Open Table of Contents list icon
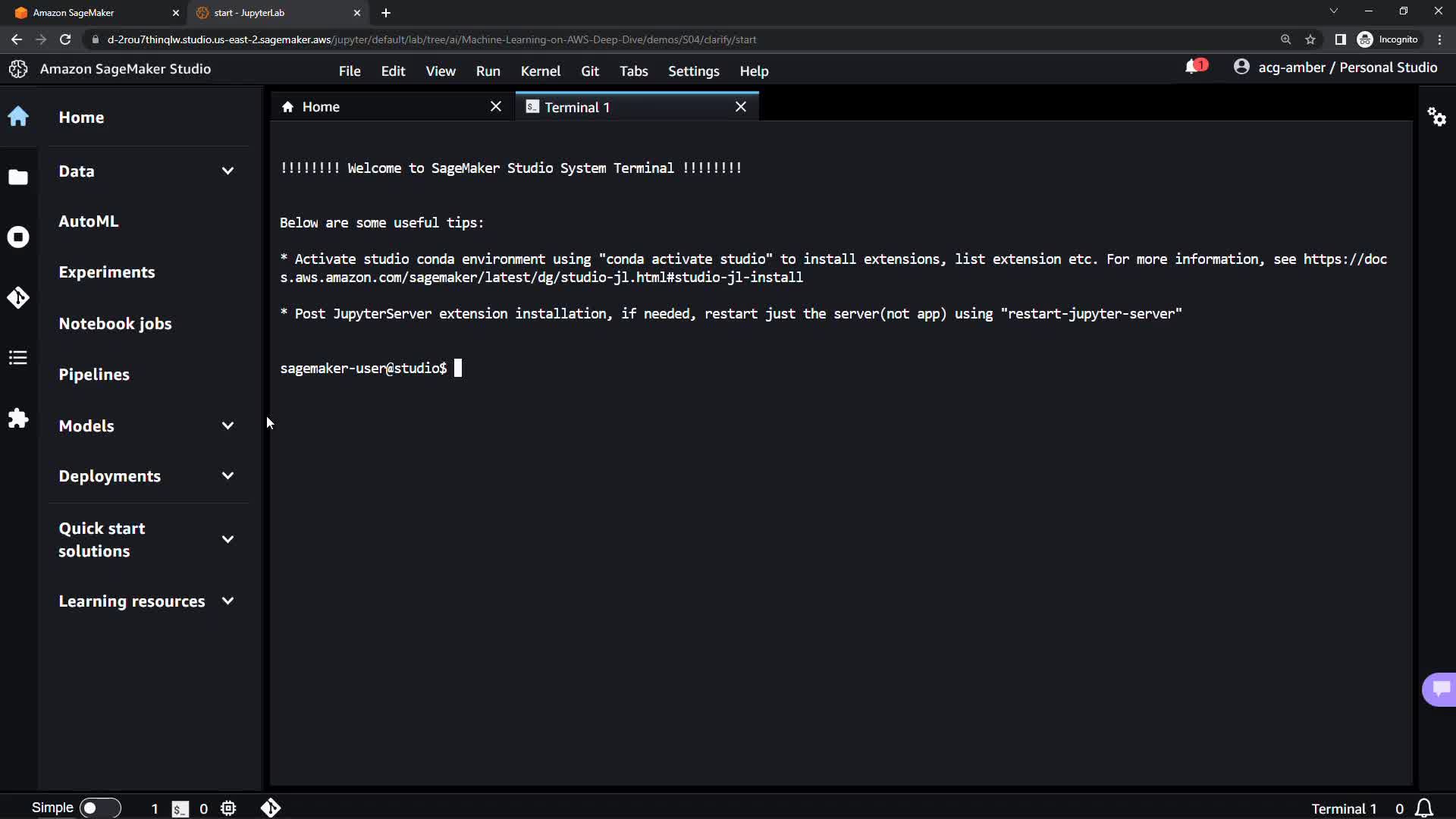The width and height of the screenshot is (1456, 819). pos(18,358)
